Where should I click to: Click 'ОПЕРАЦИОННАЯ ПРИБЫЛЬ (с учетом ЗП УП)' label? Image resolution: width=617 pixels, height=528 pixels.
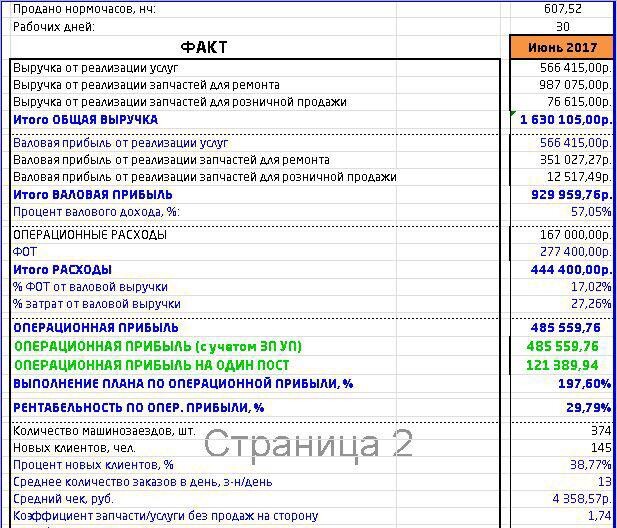[158, 346]
